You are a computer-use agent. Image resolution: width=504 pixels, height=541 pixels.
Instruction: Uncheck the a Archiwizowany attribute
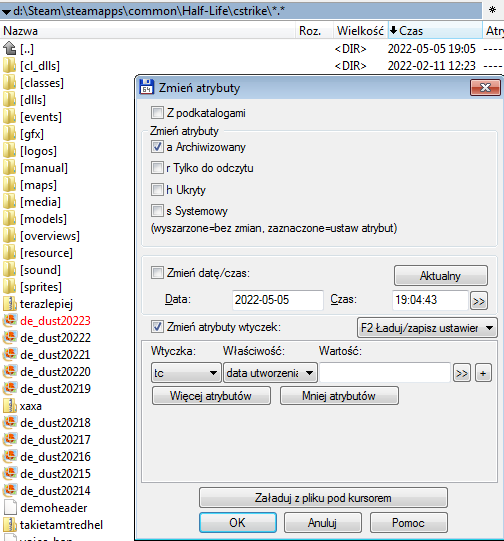click(x=157, y=147)
